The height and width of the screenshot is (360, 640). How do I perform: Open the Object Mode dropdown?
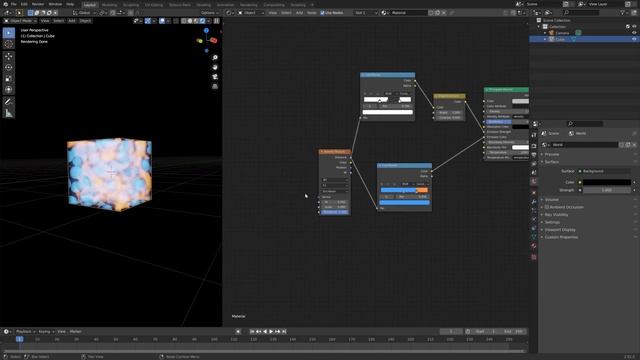click(20, 21)
